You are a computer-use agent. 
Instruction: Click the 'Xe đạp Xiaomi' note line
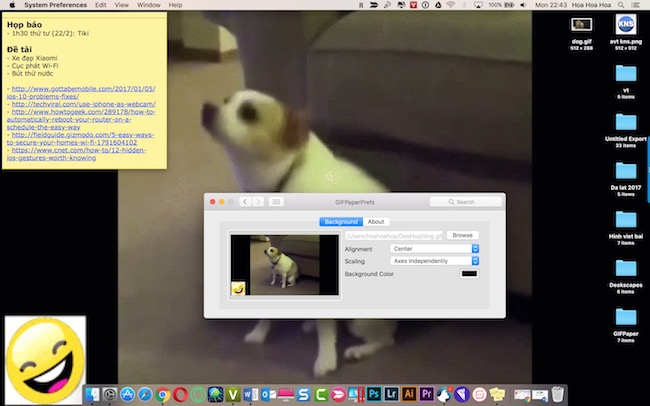(x=34, y=58)
